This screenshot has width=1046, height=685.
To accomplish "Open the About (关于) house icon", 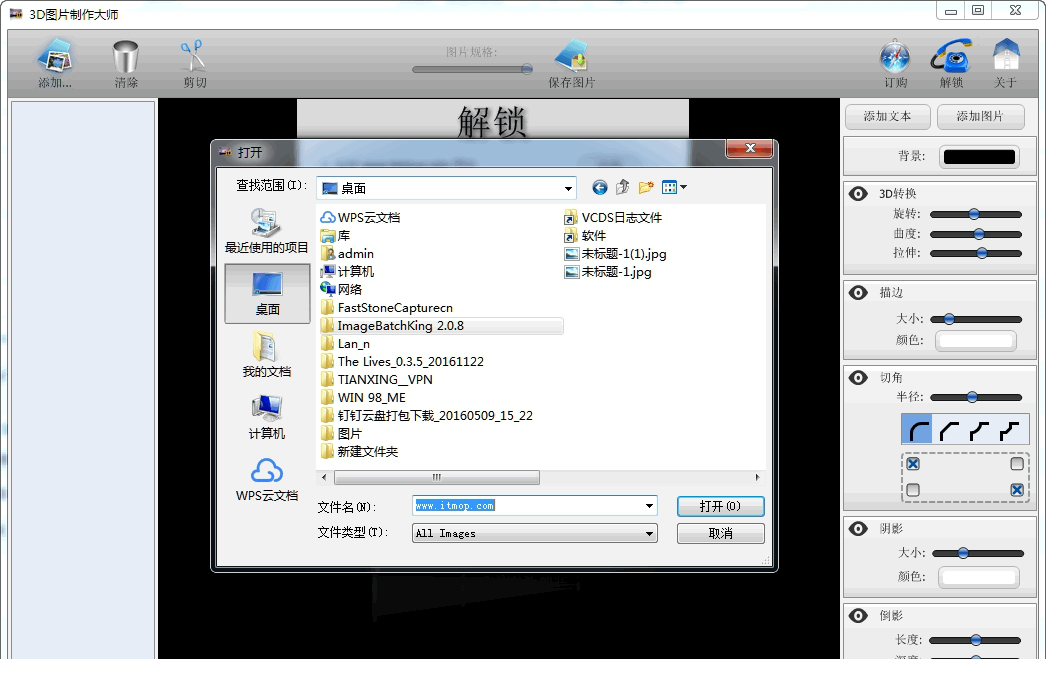I will point(1005,58).
